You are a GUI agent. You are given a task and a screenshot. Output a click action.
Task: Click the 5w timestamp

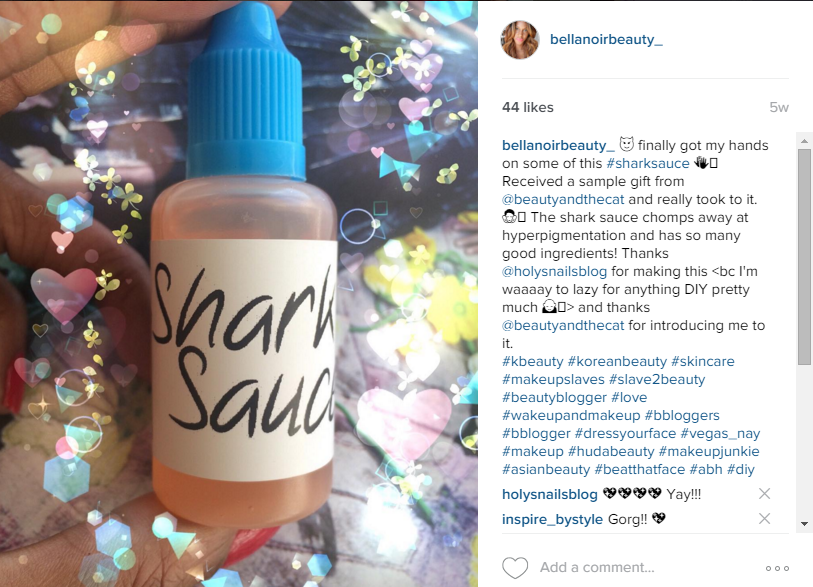coord(779,107)
